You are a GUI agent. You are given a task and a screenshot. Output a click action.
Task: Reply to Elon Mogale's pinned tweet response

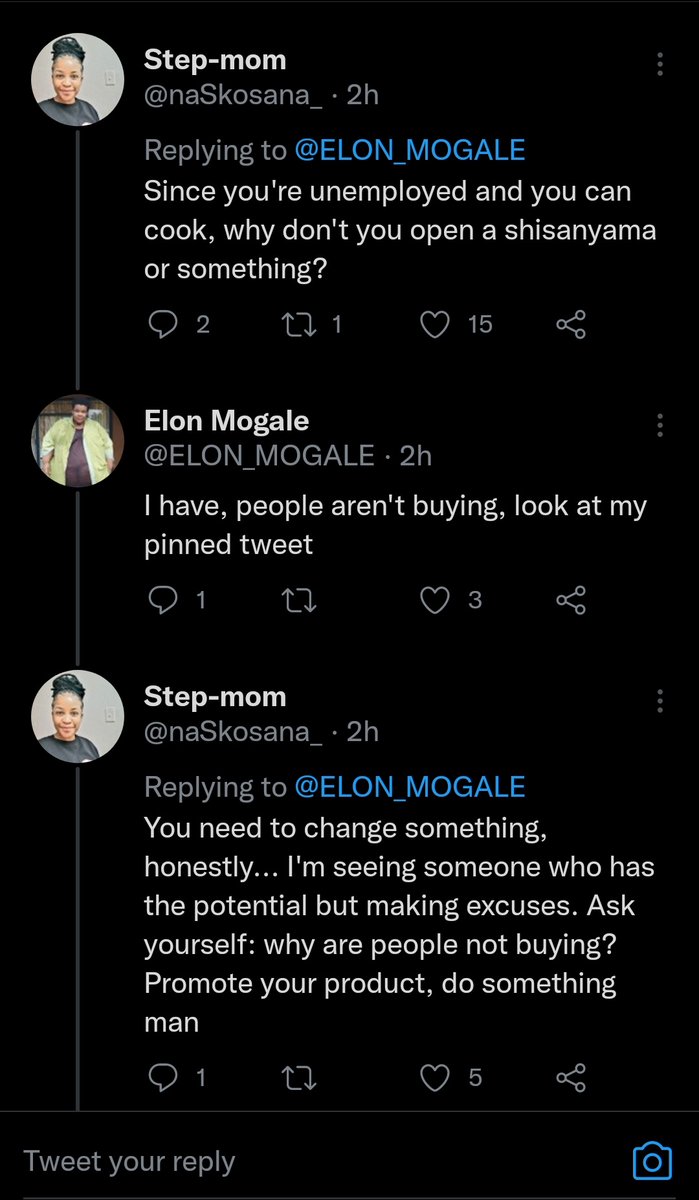pyautogui.click(x=162, y=600)
